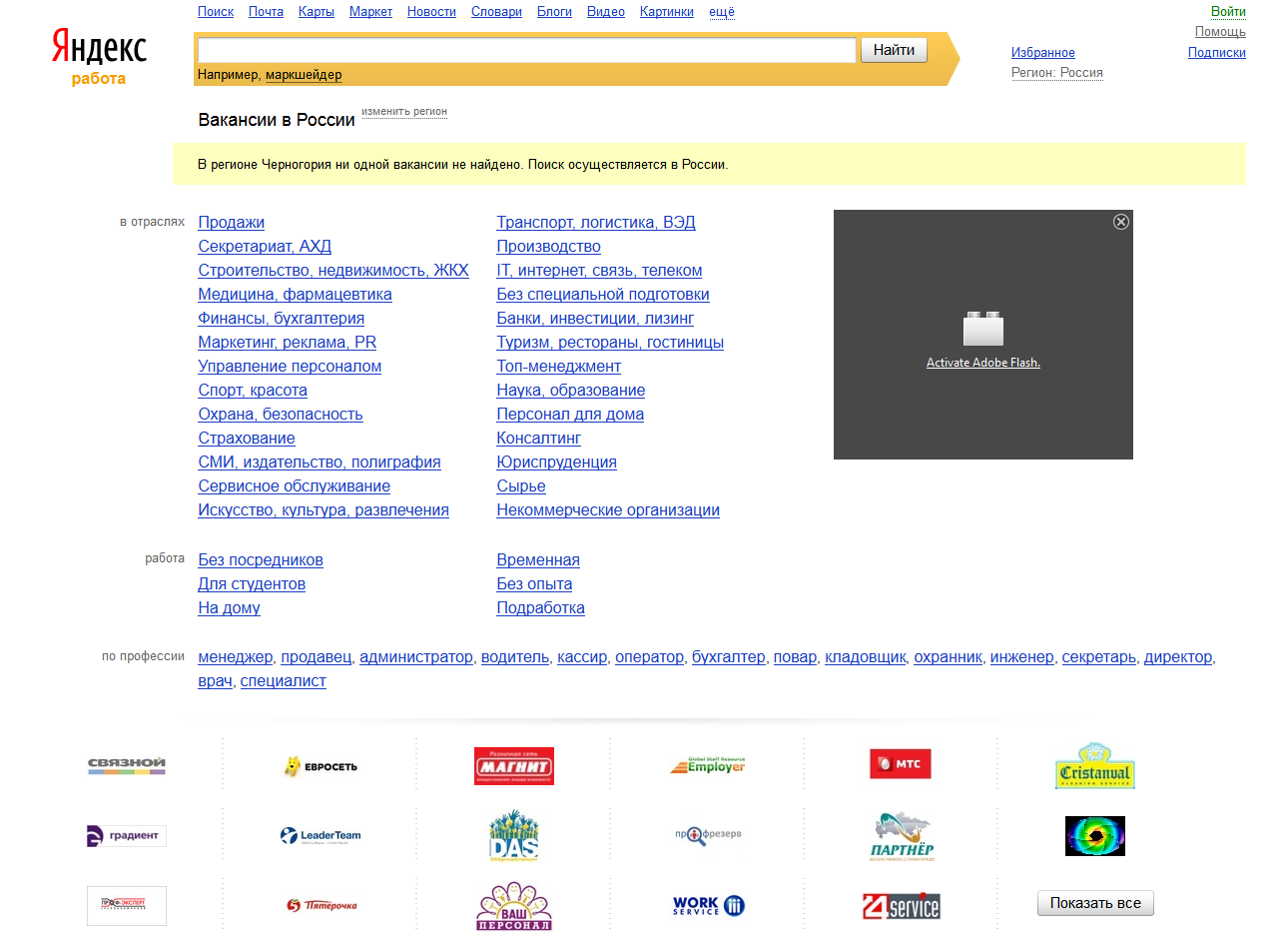
Task: Open the Евросеть company logo
Action: [x=321, y=766]
